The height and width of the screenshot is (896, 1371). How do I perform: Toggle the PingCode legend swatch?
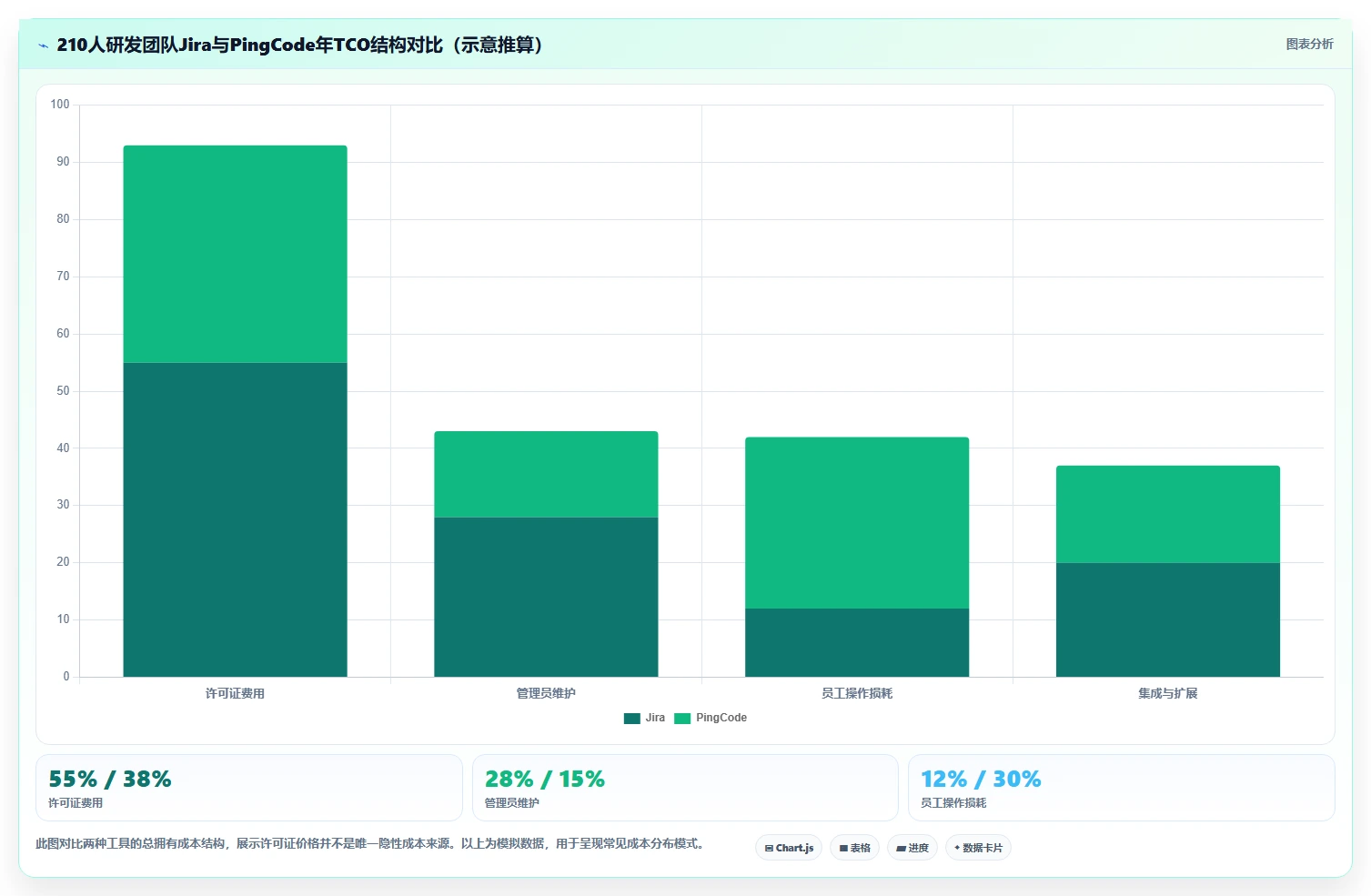(682, 719)
